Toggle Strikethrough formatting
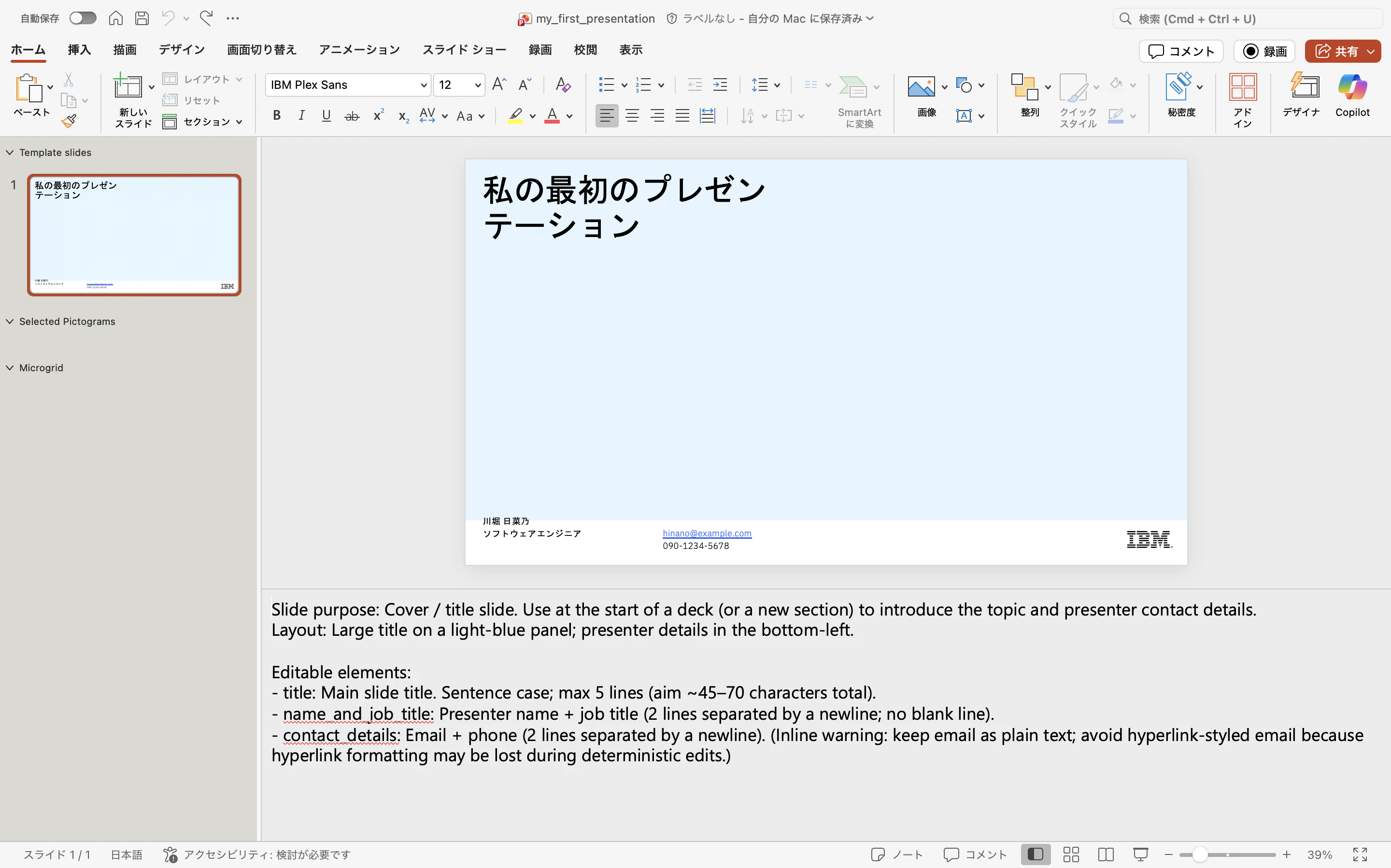Viewport: 1391px width, 868px height. (352, 116)
